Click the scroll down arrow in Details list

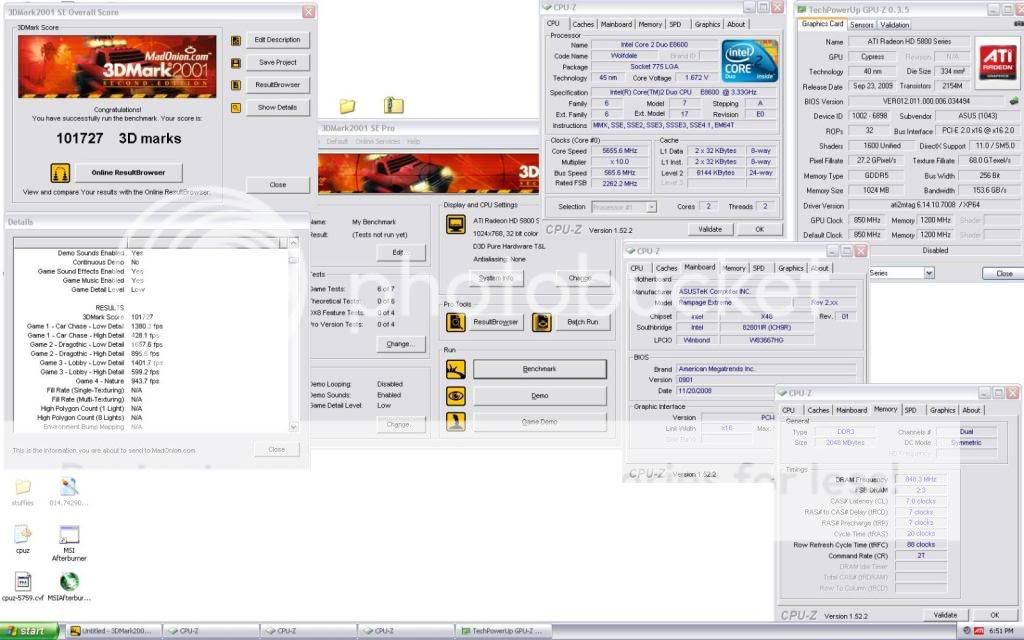pyautogui.click(x=293, y=426)
